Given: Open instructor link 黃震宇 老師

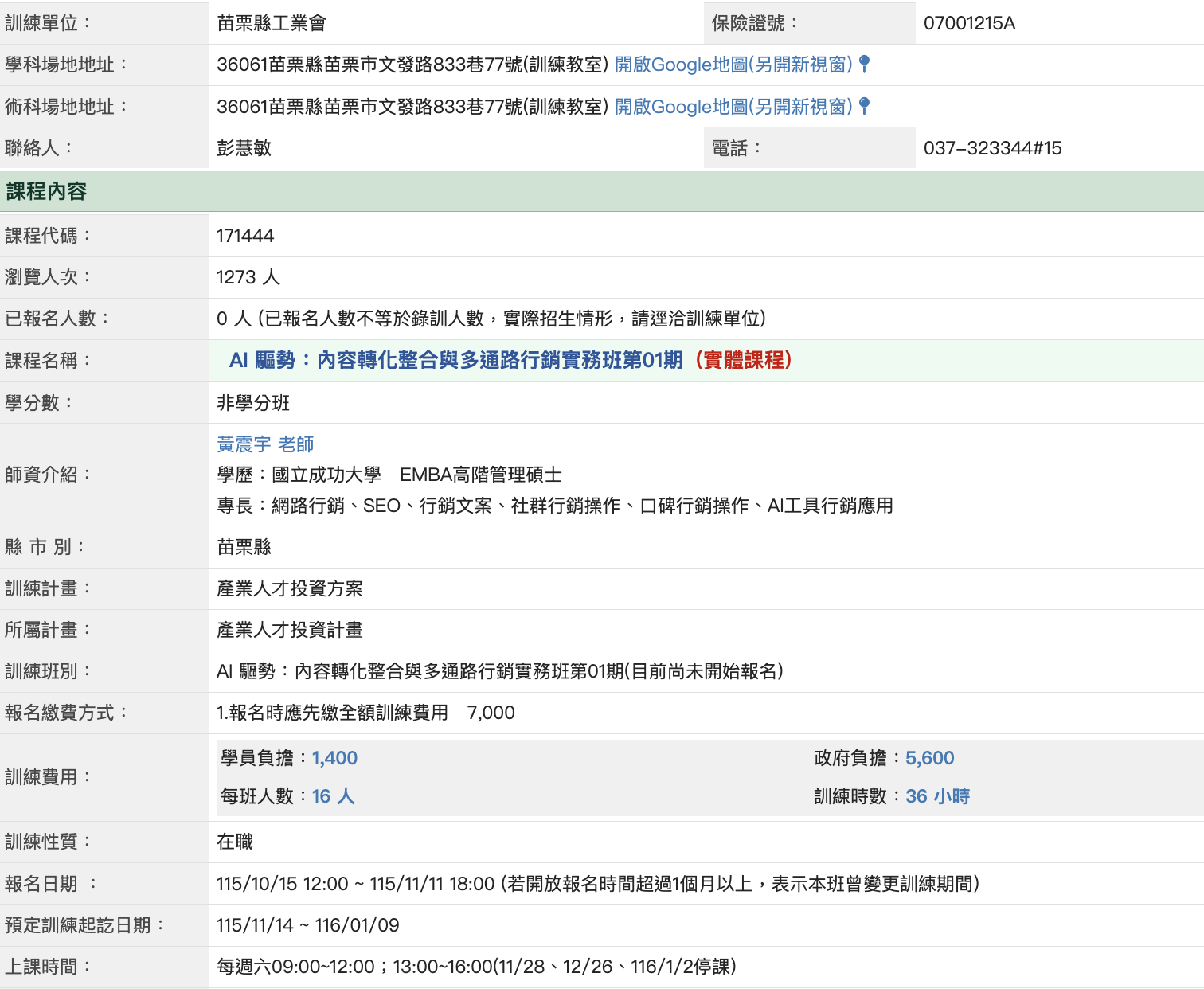Looking at the screenshot, I should 265,444.
